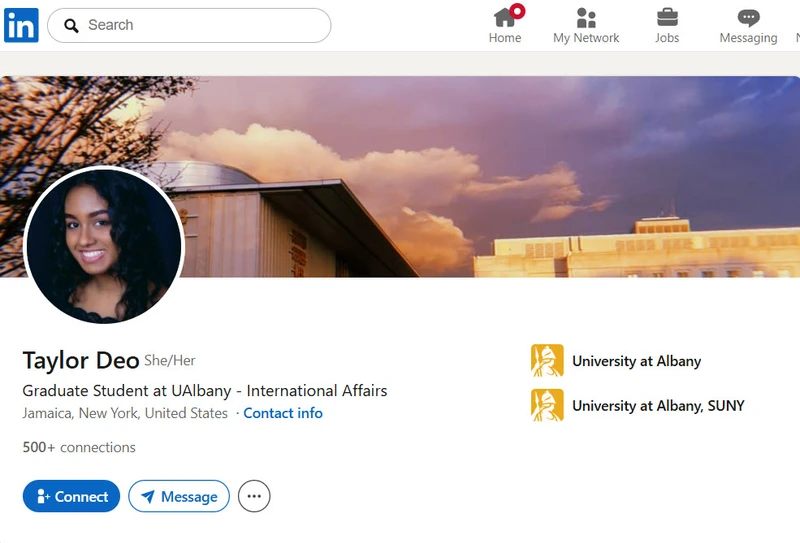Open the Jobs tab

coord(667,26)
